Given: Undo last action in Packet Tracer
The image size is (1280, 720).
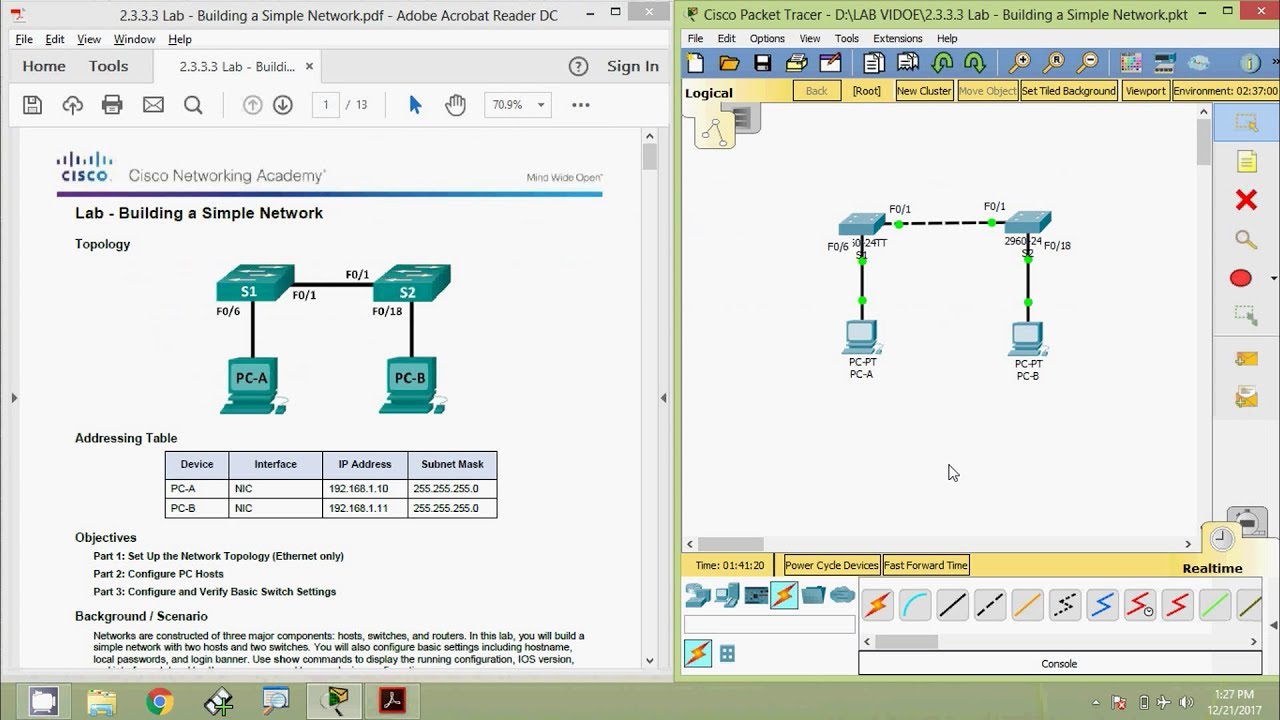Looking at the screenshot, I should pos(942,63).
